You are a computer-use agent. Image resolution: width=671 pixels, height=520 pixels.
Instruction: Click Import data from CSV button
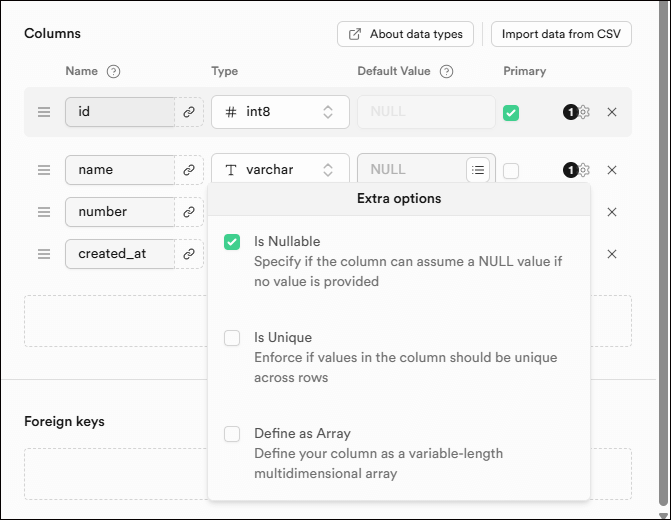coord(561,34)
